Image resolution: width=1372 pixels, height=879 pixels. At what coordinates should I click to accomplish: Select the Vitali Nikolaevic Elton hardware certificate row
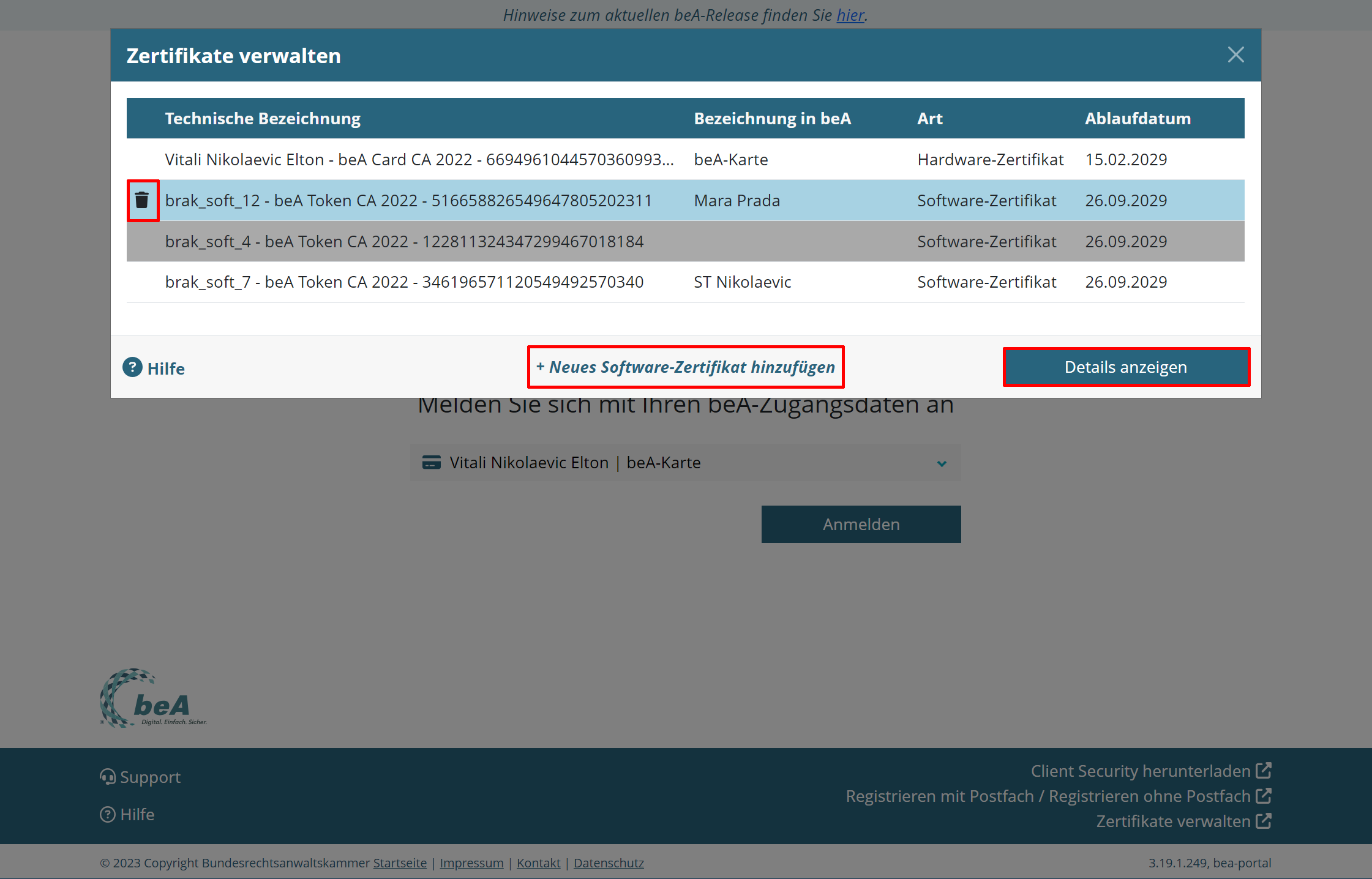[x=419, y=160]
